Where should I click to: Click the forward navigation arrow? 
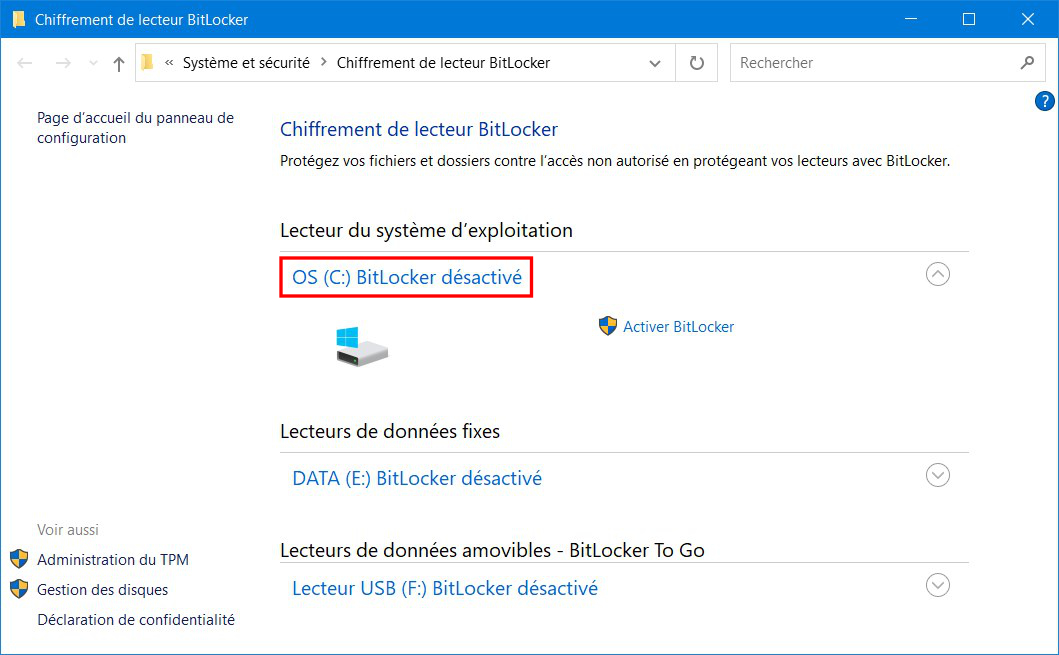click(63, 63)
